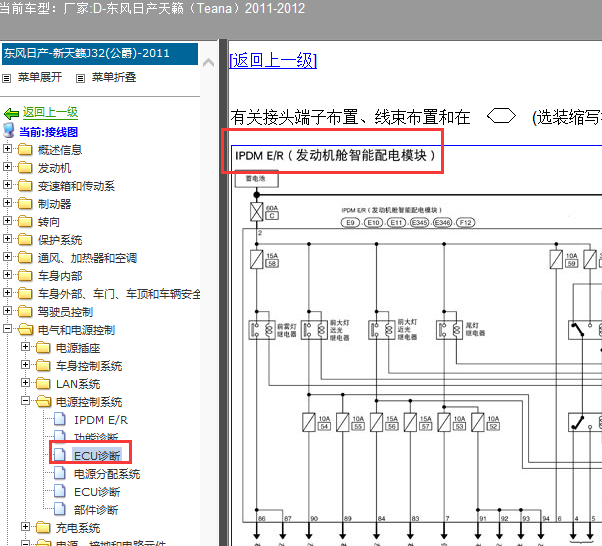Viewport: 602px width, 546px height.
Task: Expand the 充电系统 tree node
Action: [x=25, y=527]
